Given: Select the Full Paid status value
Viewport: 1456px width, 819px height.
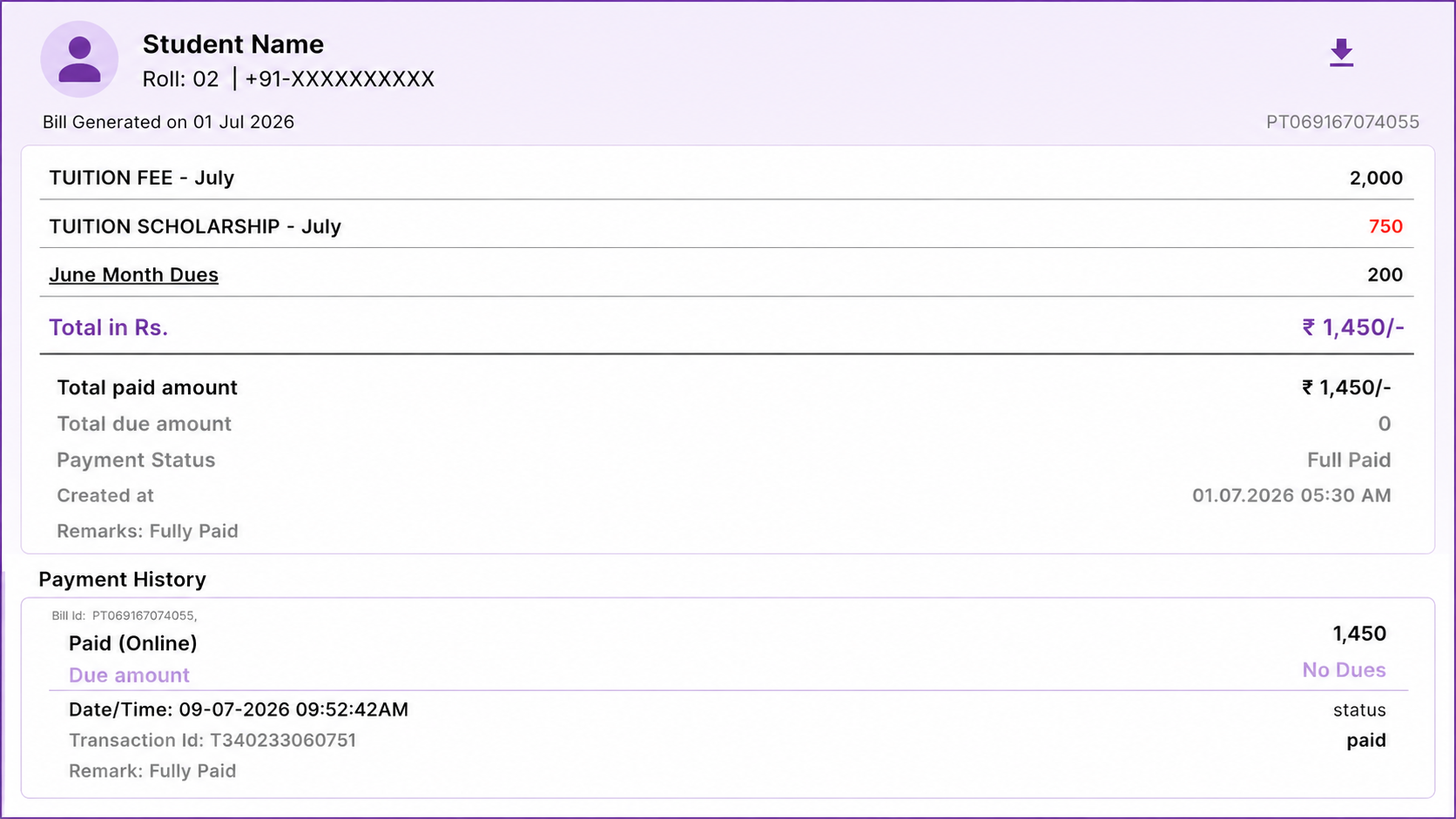Looking at the screenshot, I should [x=1349, y=460].
